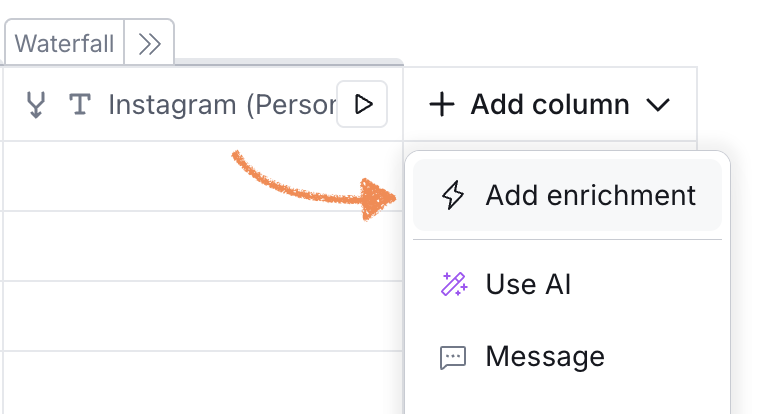Click the lightning bolt enrichment icon
This screenshot has width=758, height=414.
click(453, 195)
